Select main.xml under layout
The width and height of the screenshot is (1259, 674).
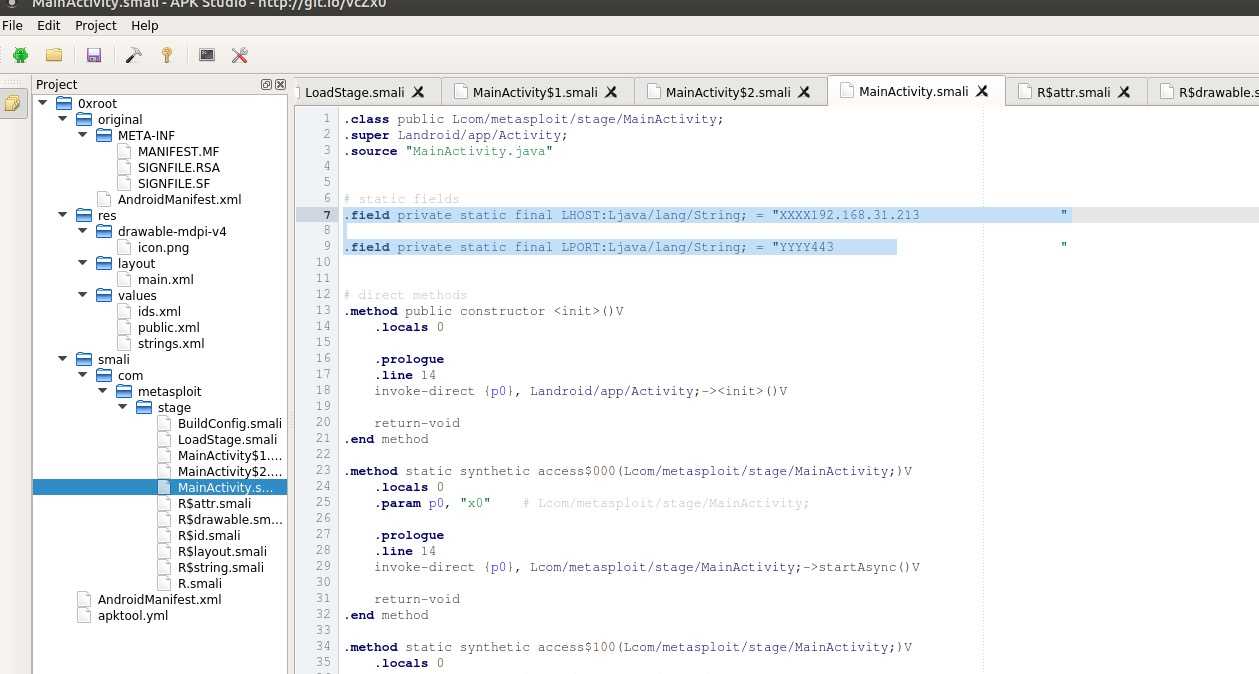tap(166, 279)
